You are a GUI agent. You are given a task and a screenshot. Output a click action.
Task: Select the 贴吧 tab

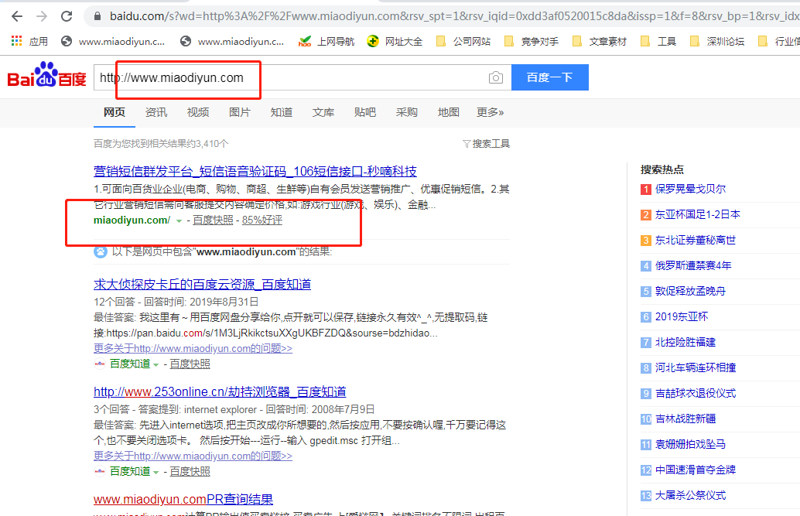[365, 112]
